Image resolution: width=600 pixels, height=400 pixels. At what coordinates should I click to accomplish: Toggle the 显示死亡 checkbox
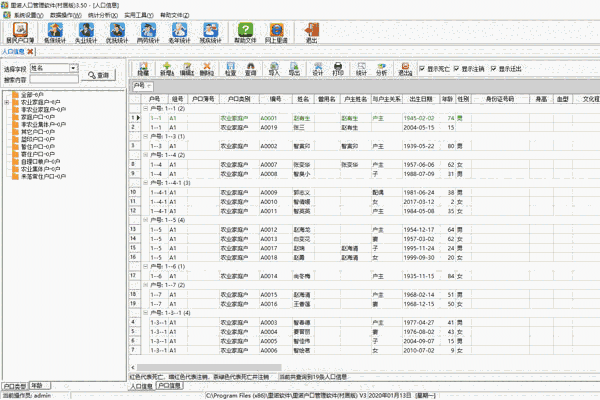[x=423, y=69]
